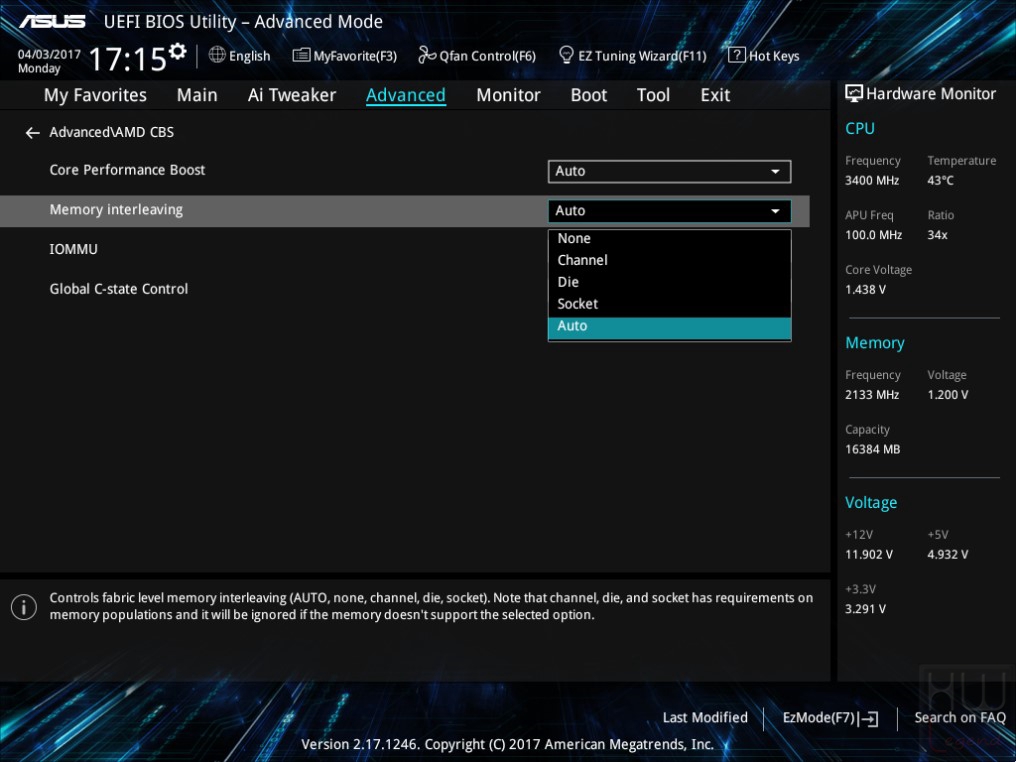Click the Memory section heading

click(x=874, y=343)
